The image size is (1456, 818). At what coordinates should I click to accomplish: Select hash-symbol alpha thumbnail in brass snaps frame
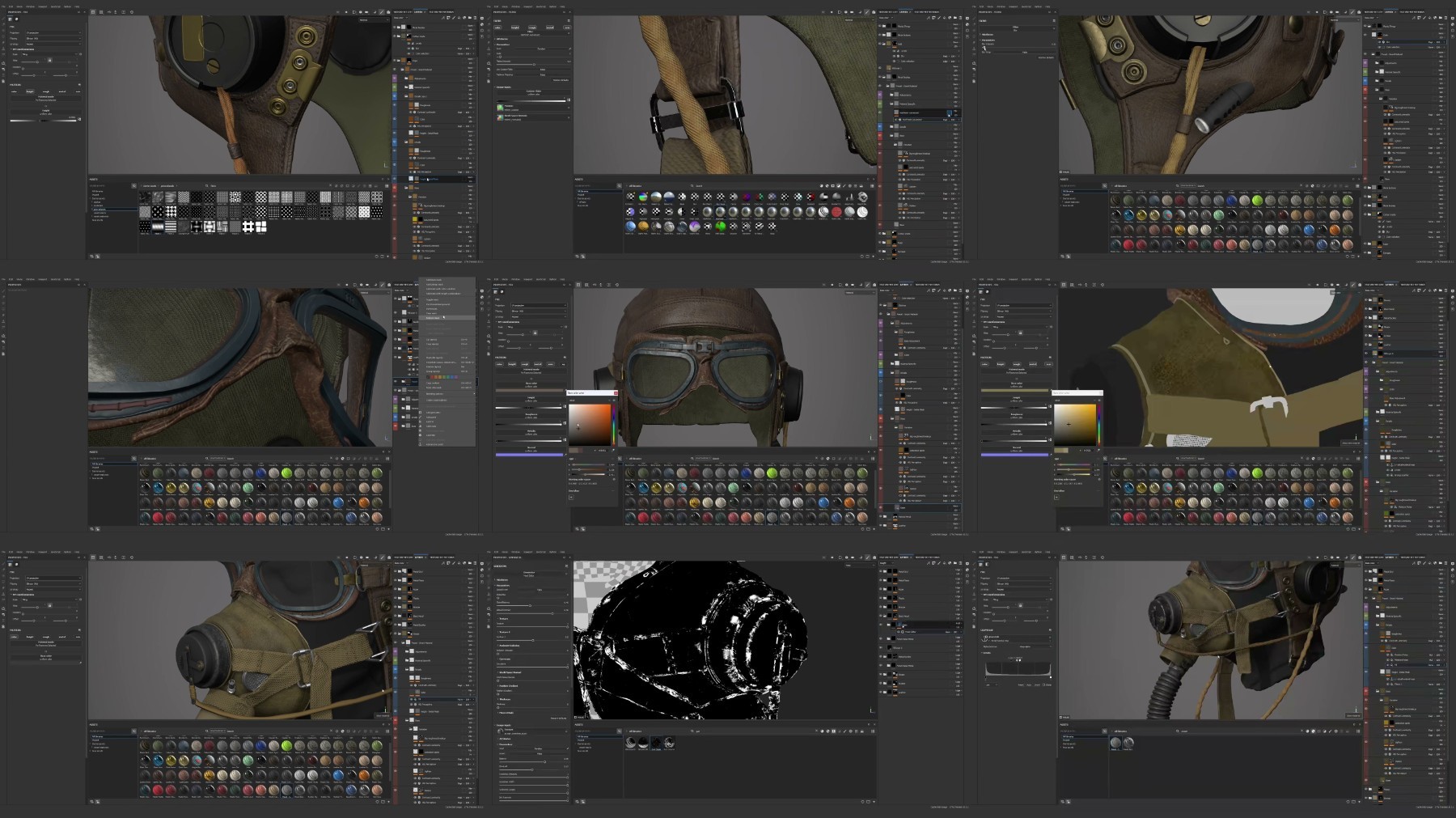(x=248, y=227)
